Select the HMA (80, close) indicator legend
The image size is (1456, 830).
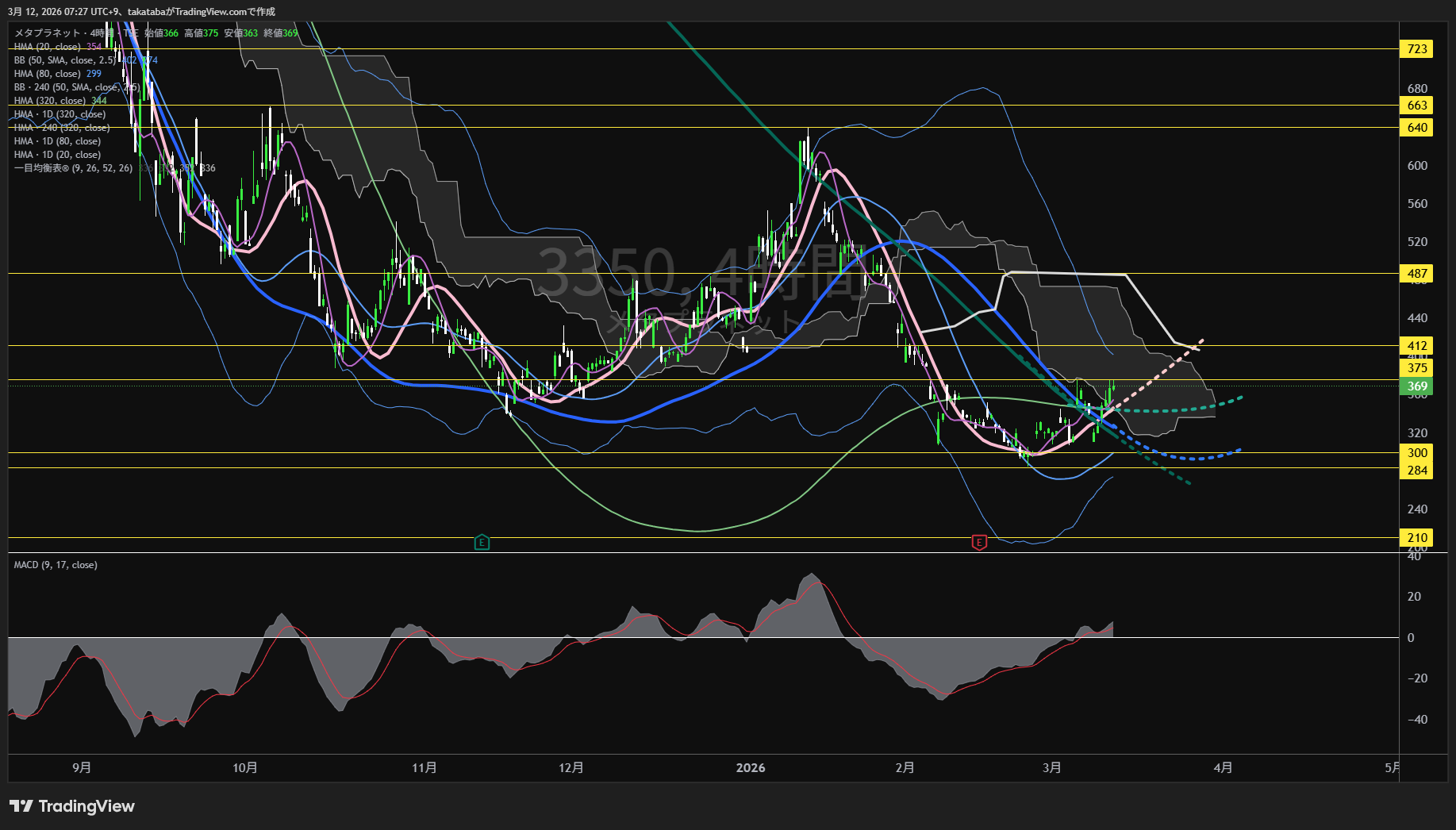(x=48, y=74)
